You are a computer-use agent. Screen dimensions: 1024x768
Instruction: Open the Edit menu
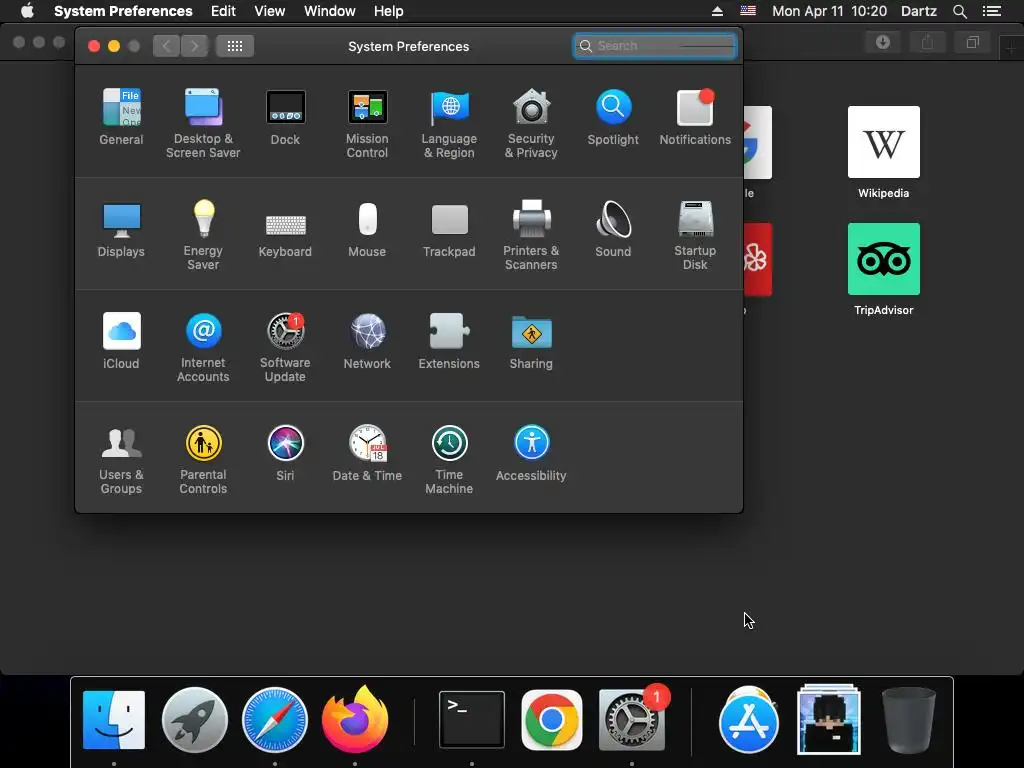(223, 11)
